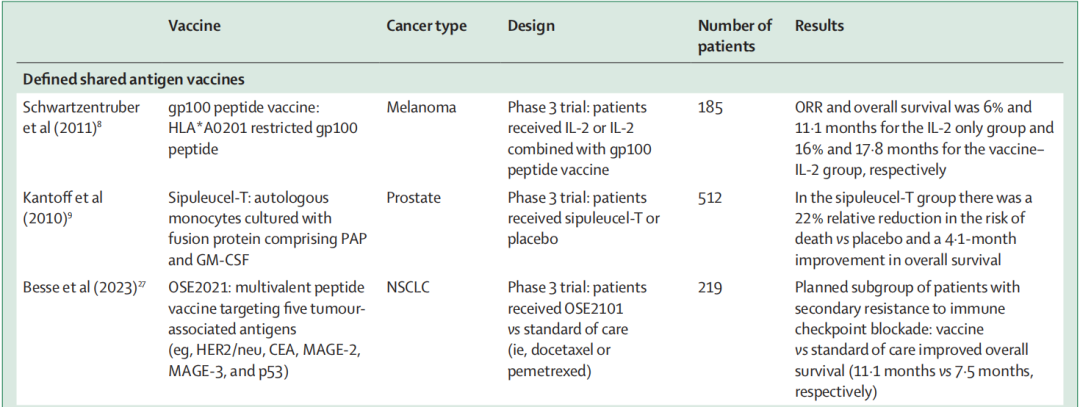Click the patient count 185
Image resolution: width=1080 pixels, height=407 pixels.
point(711,105)
